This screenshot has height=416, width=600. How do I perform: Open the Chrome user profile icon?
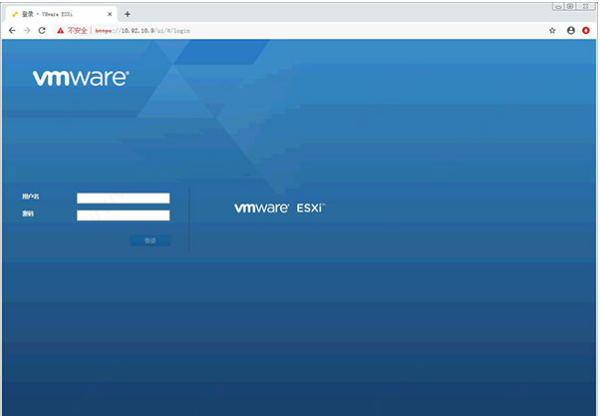[571, 31]
